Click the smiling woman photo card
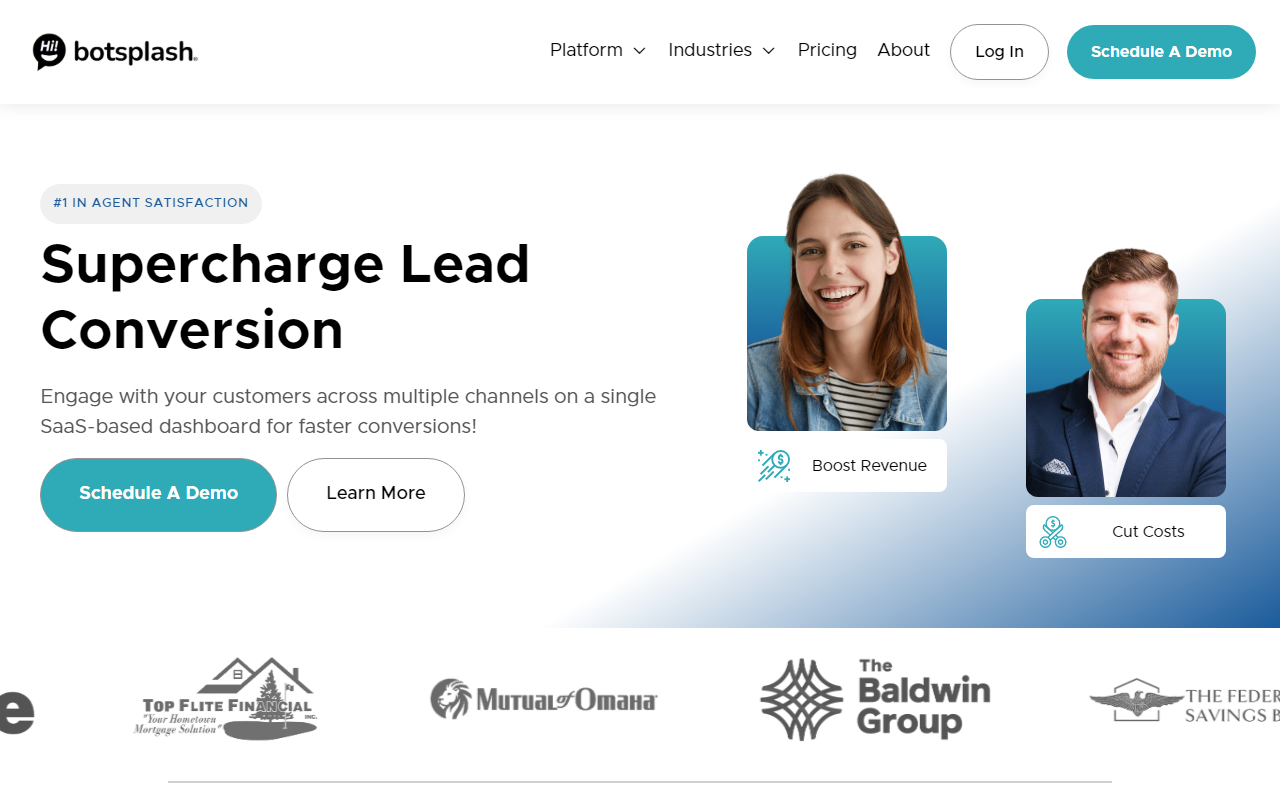Viewport: 1280px width, 800px height. pyautogui.click(x=847, y=305)
